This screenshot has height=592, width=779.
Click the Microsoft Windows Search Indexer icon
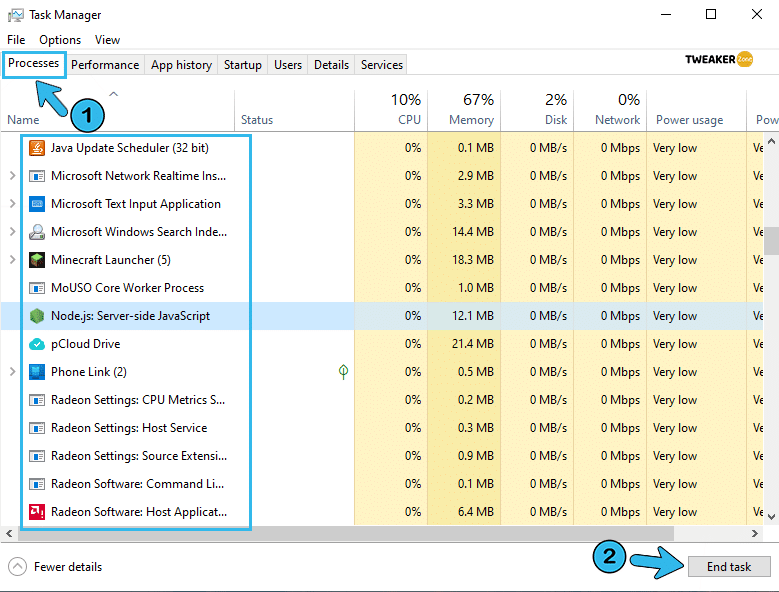(37, 232)
